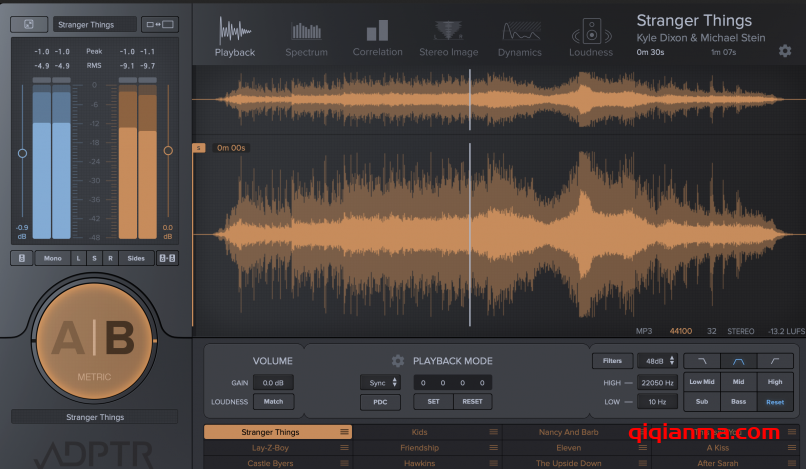Click the large A|B switch button

click(94, 341)
